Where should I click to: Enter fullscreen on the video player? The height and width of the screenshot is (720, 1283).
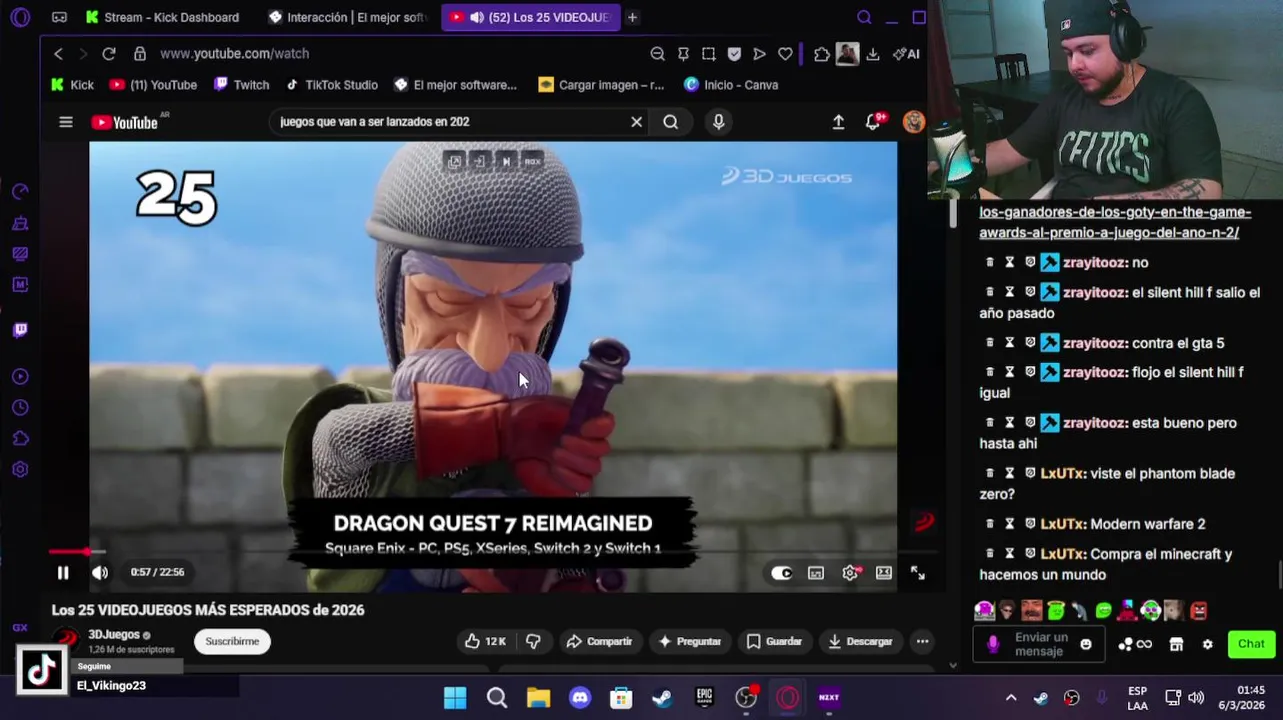click(x=918, y=573)
